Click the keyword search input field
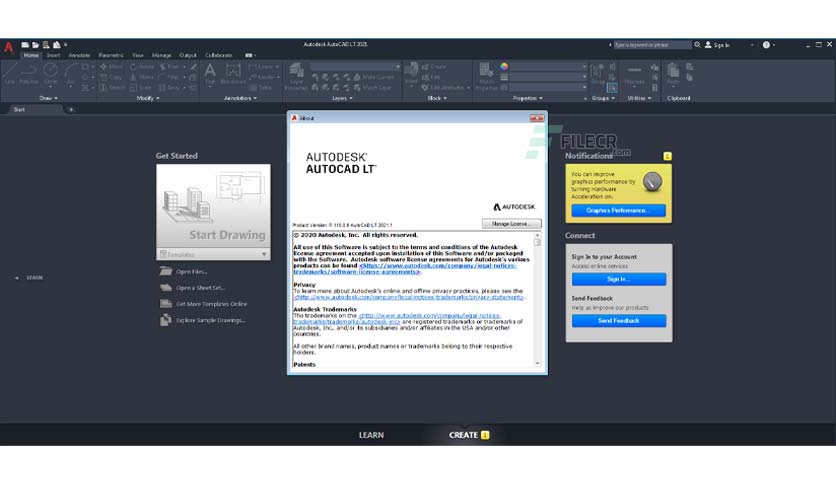 tap(652, 45)
